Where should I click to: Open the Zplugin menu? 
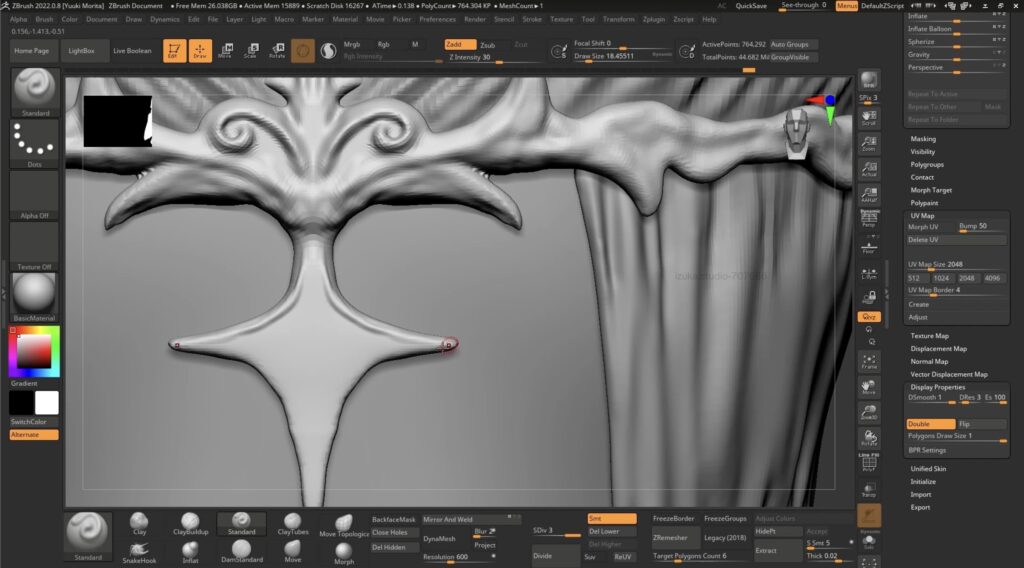(653, 19)
